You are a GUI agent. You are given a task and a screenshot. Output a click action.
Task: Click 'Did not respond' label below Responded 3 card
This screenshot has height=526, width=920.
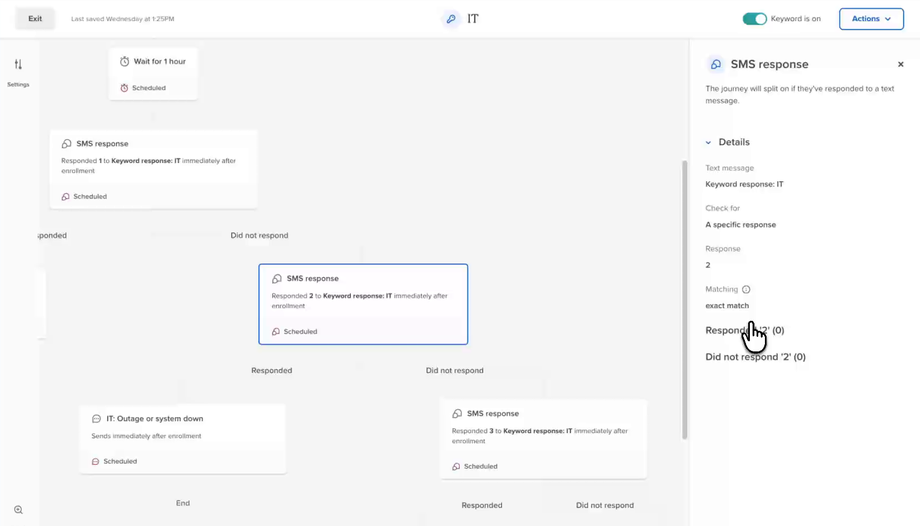(605, 505)
